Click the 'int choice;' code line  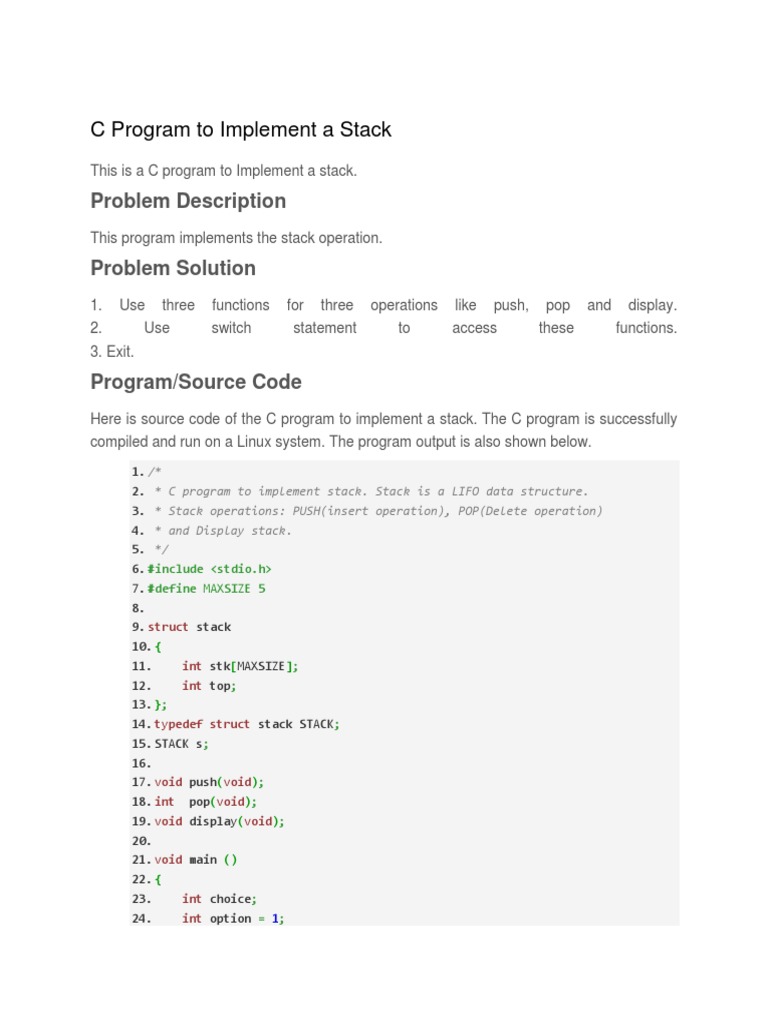219,899
